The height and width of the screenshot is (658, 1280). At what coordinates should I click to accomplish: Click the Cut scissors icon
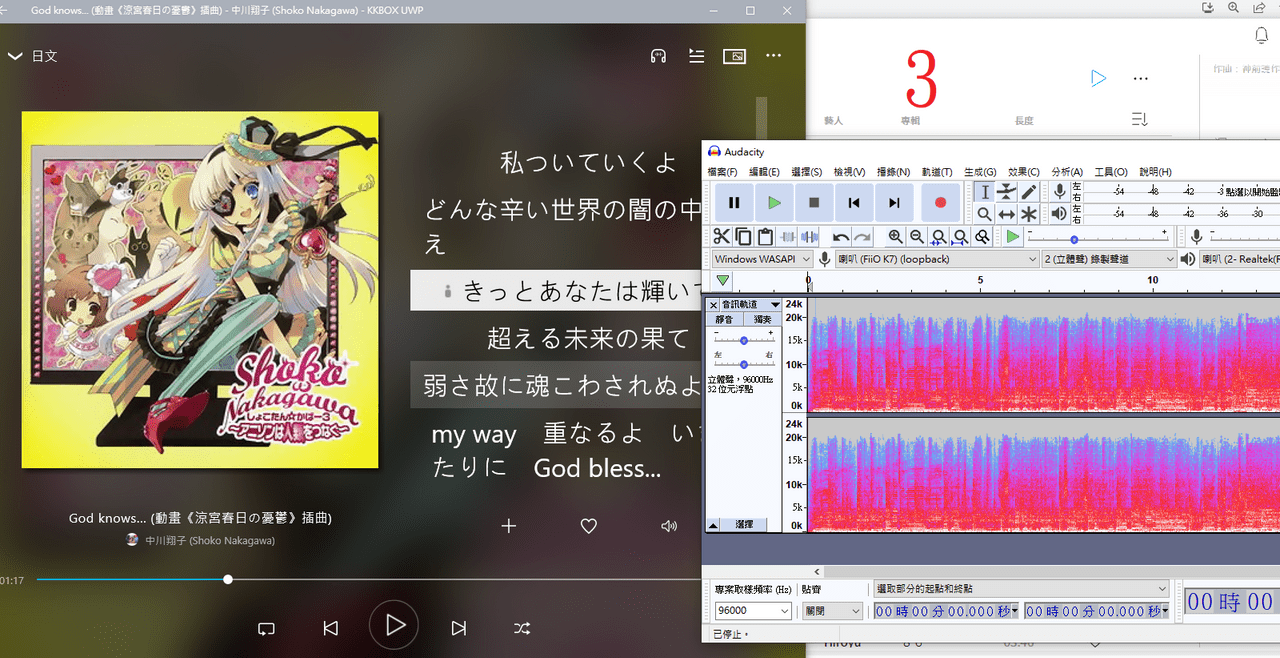pyautogui.click(x=721, y=237)
